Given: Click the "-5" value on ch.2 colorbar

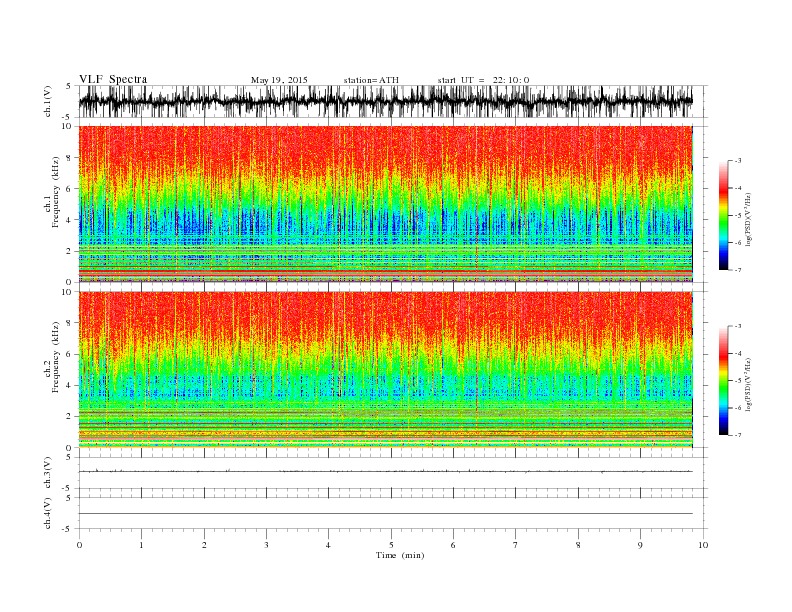Looking at the screenshot, I should [738, 381].
